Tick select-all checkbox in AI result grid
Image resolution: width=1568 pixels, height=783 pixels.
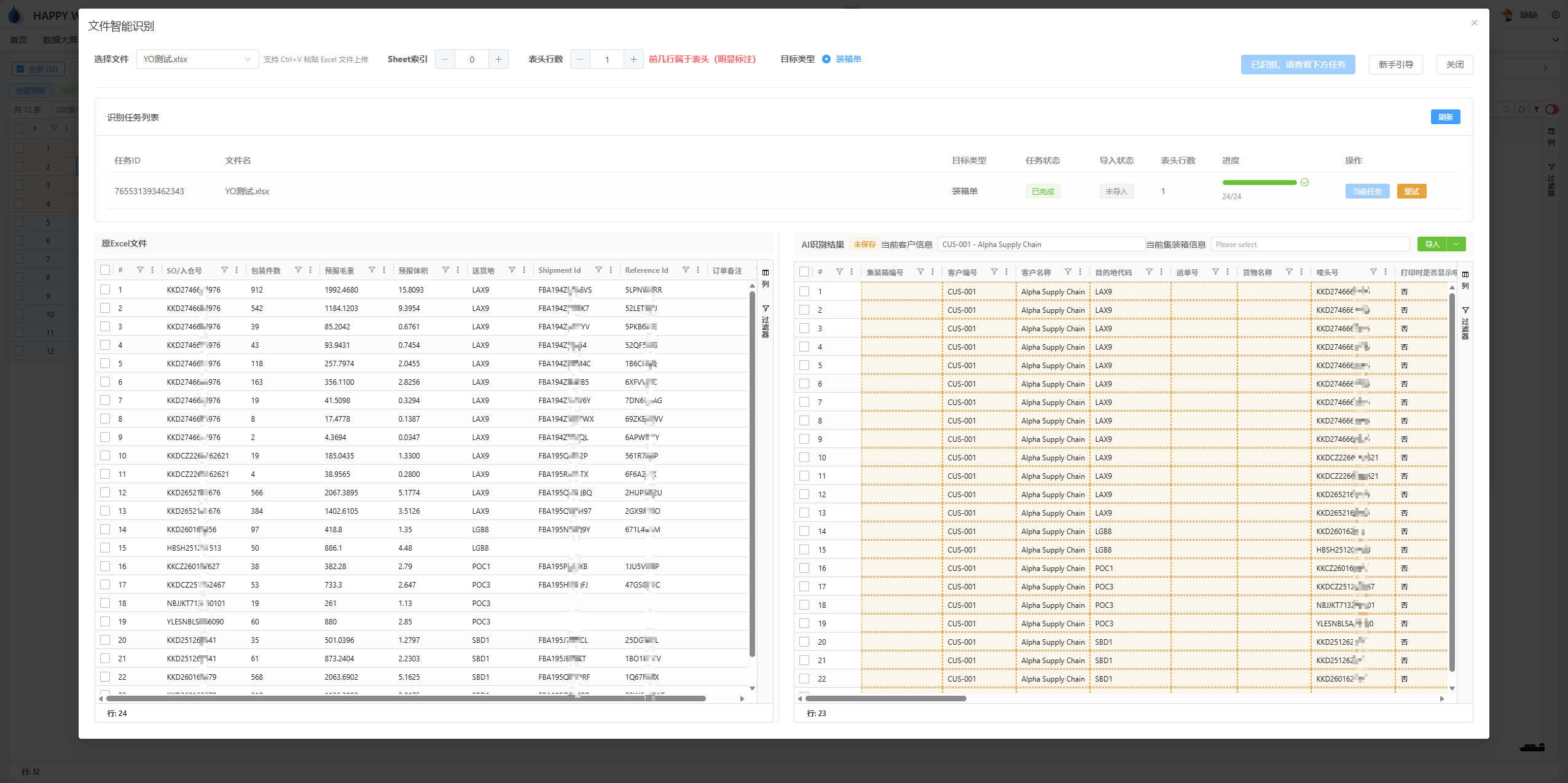pos(804,272)
